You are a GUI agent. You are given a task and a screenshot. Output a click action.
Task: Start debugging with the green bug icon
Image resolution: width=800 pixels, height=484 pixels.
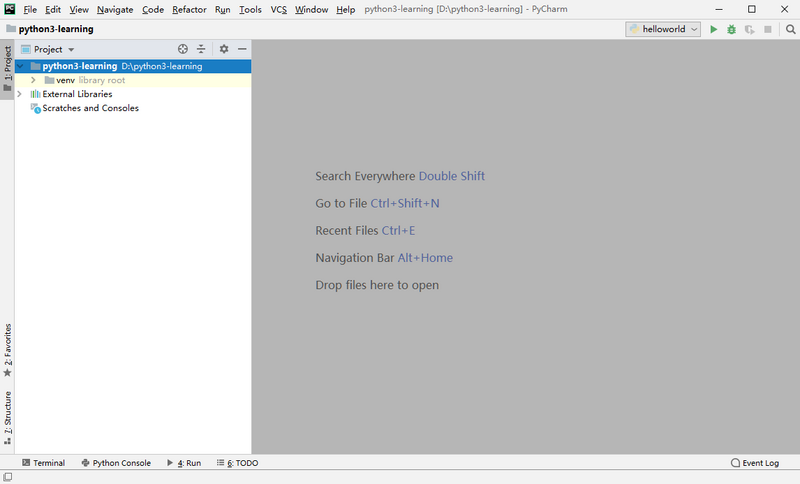pos(731,30)
